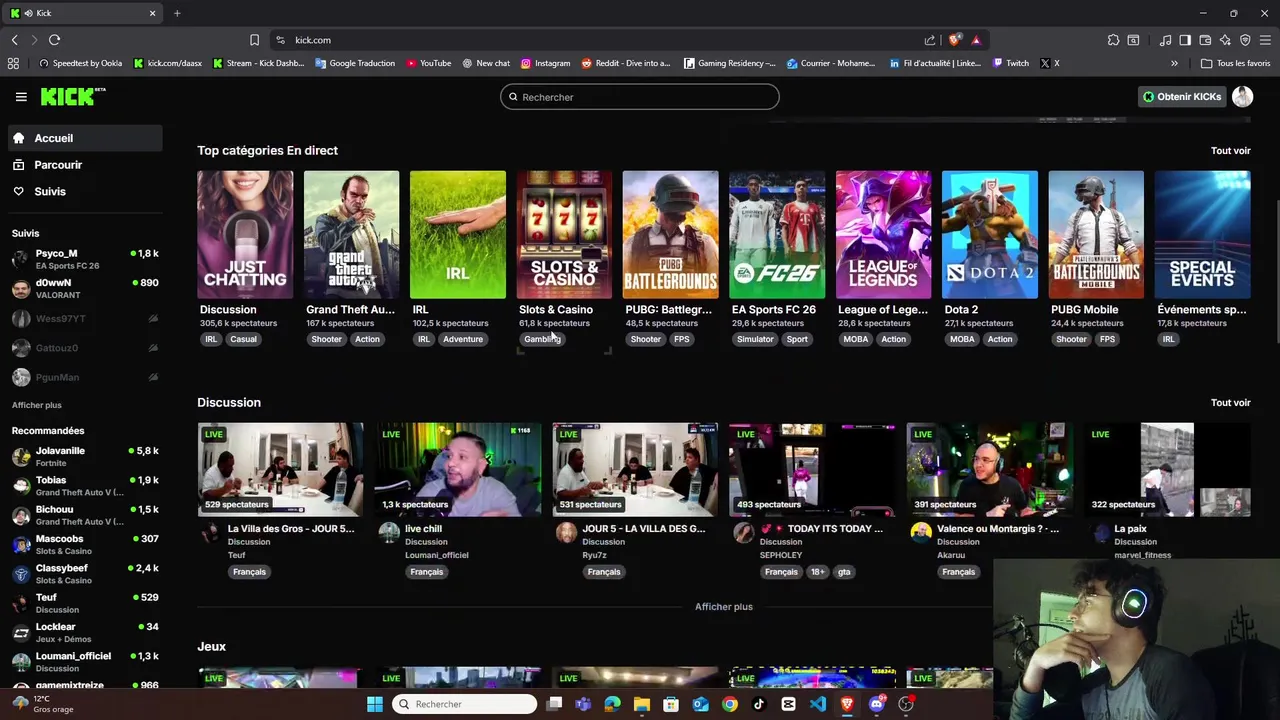Open the Kick hamburger menu

pyautogui.click(x=21, y=97)
